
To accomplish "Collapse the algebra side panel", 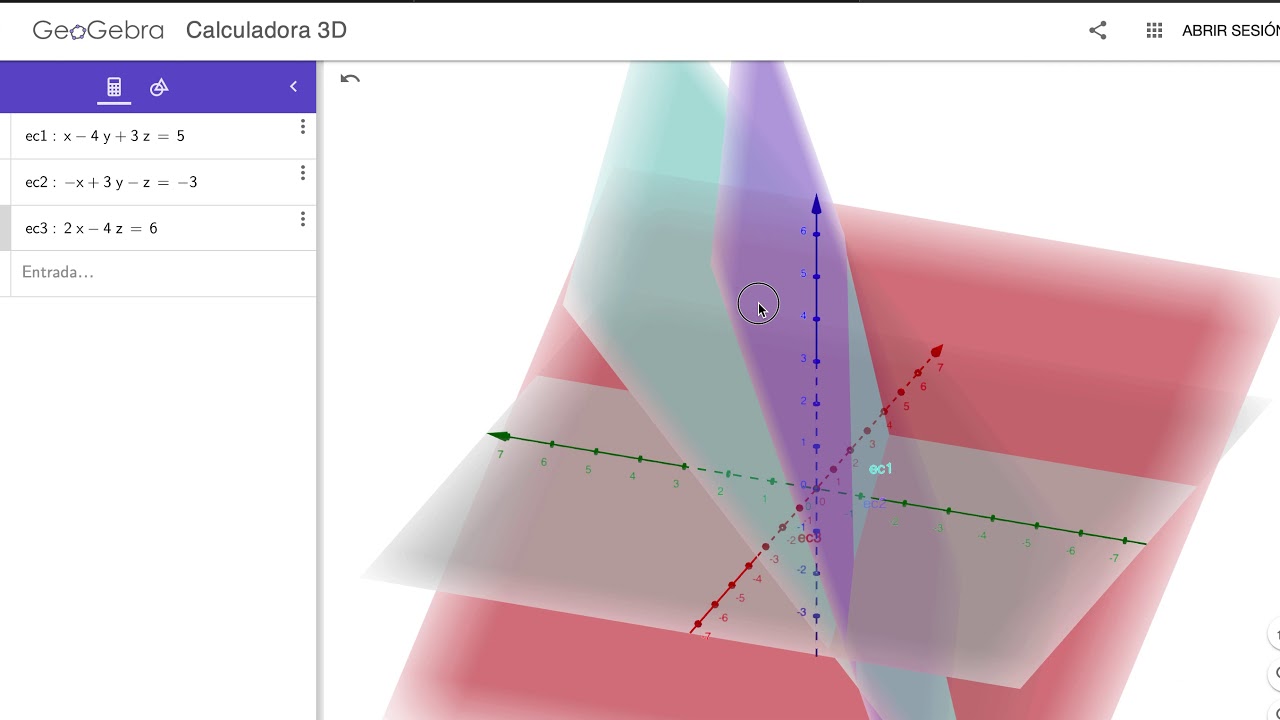I will click(x=293, y=87).
